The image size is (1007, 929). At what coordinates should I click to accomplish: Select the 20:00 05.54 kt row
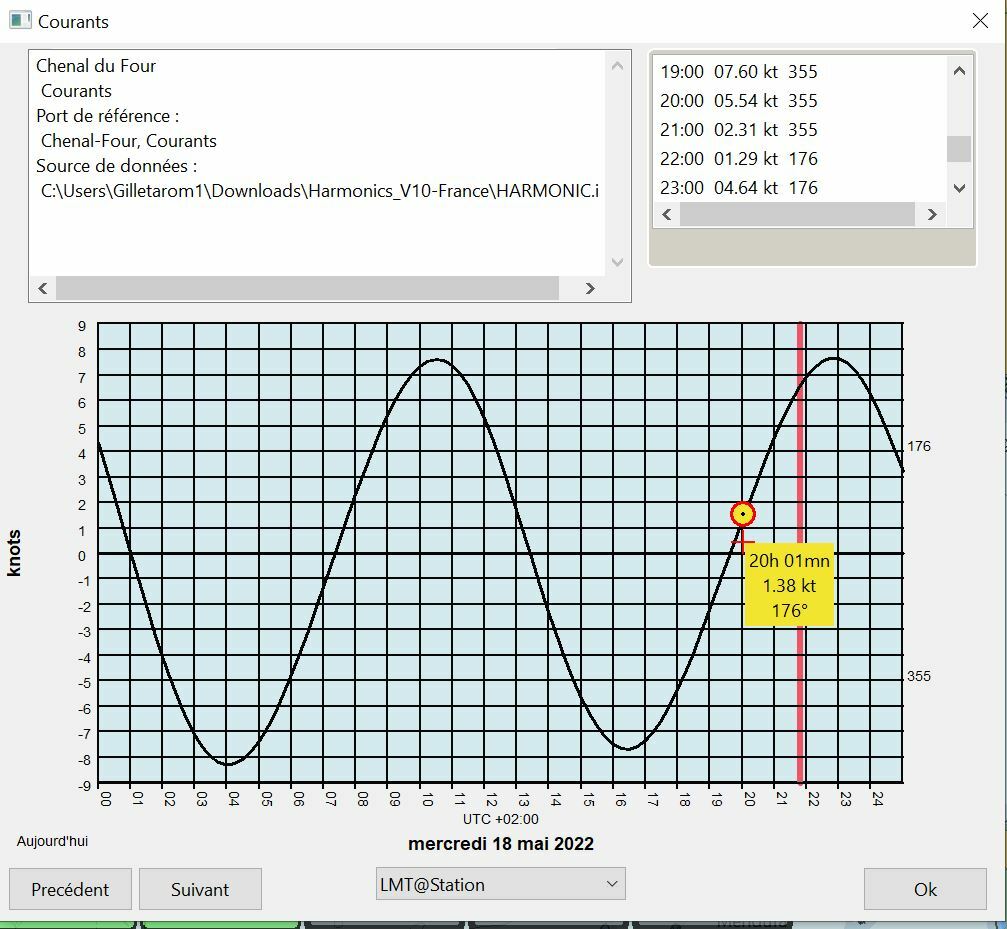pyautogui.click(x=739, y=101)
